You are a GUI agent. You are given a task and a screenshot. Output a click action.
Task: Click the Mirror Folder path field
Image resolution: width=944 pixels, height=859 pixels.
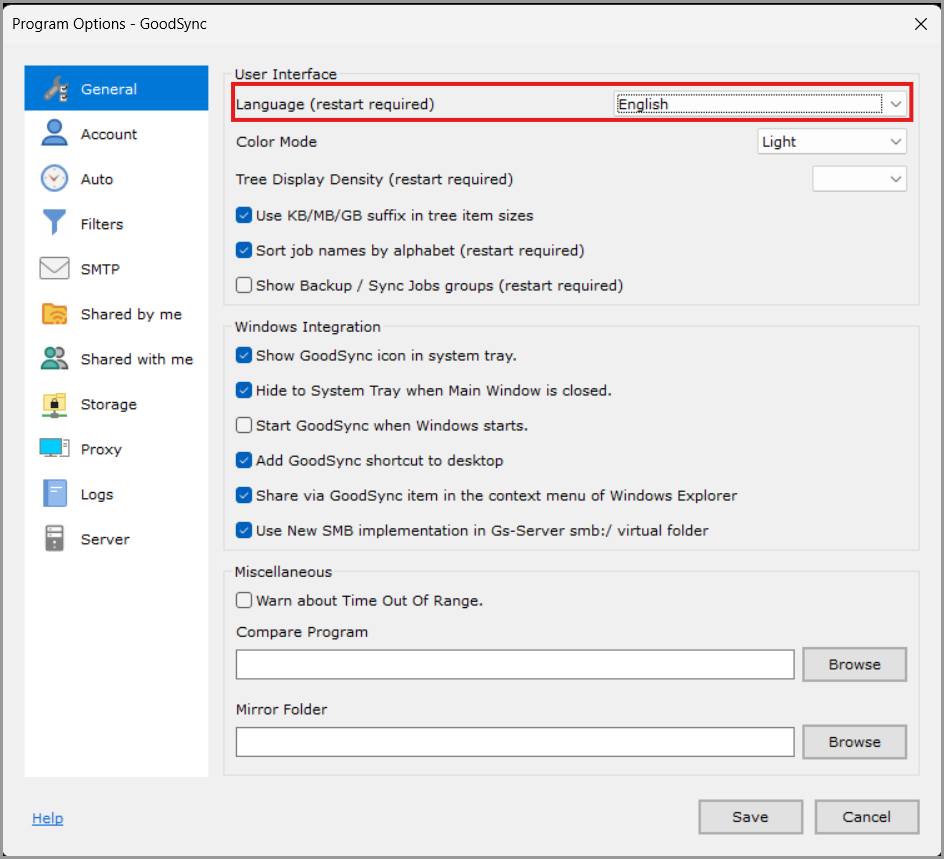point(515,742)
